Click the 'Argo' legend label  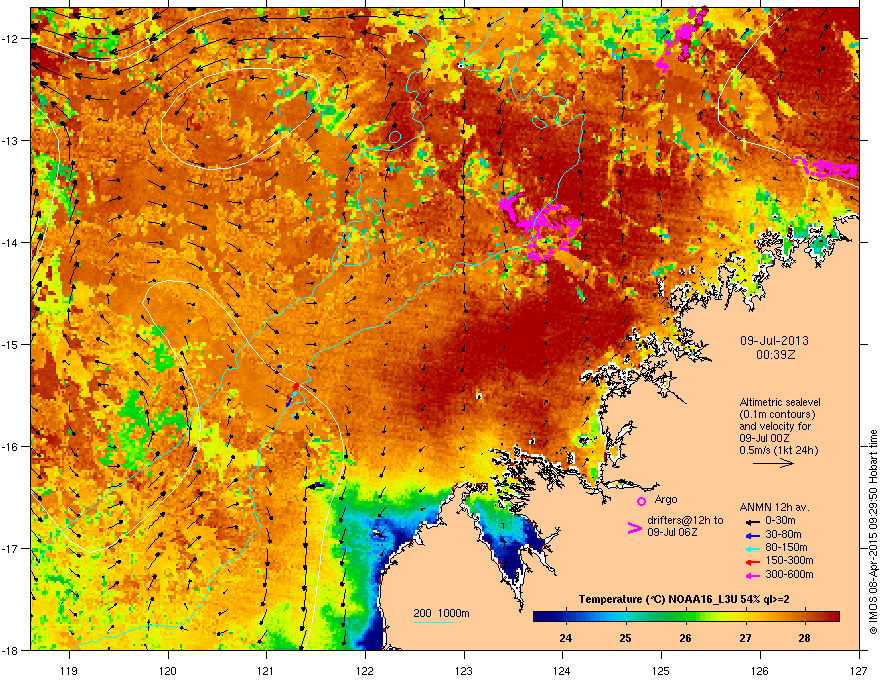(666, 499)
